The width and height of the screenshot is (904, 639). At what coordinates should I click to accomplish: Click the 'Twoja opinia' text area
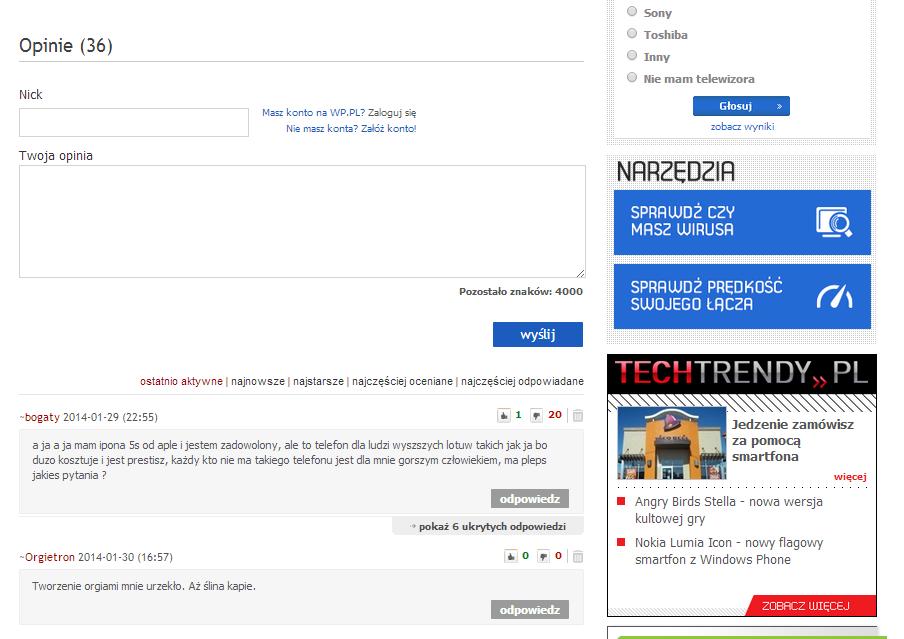pos(302,221)
